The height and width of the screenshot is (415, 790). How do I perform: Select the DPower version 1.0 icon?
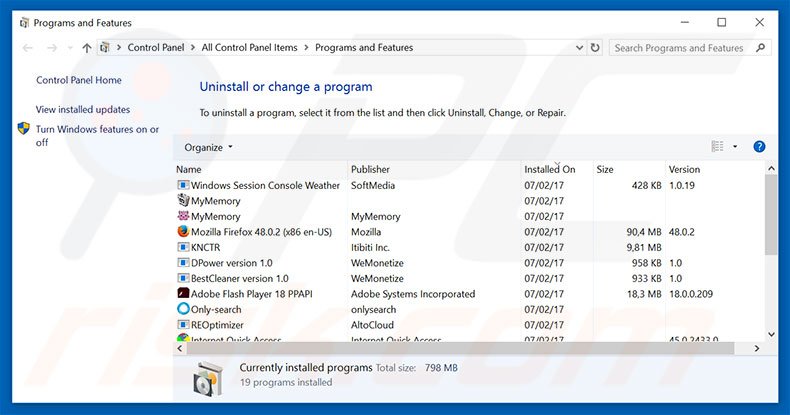(183, 262)
